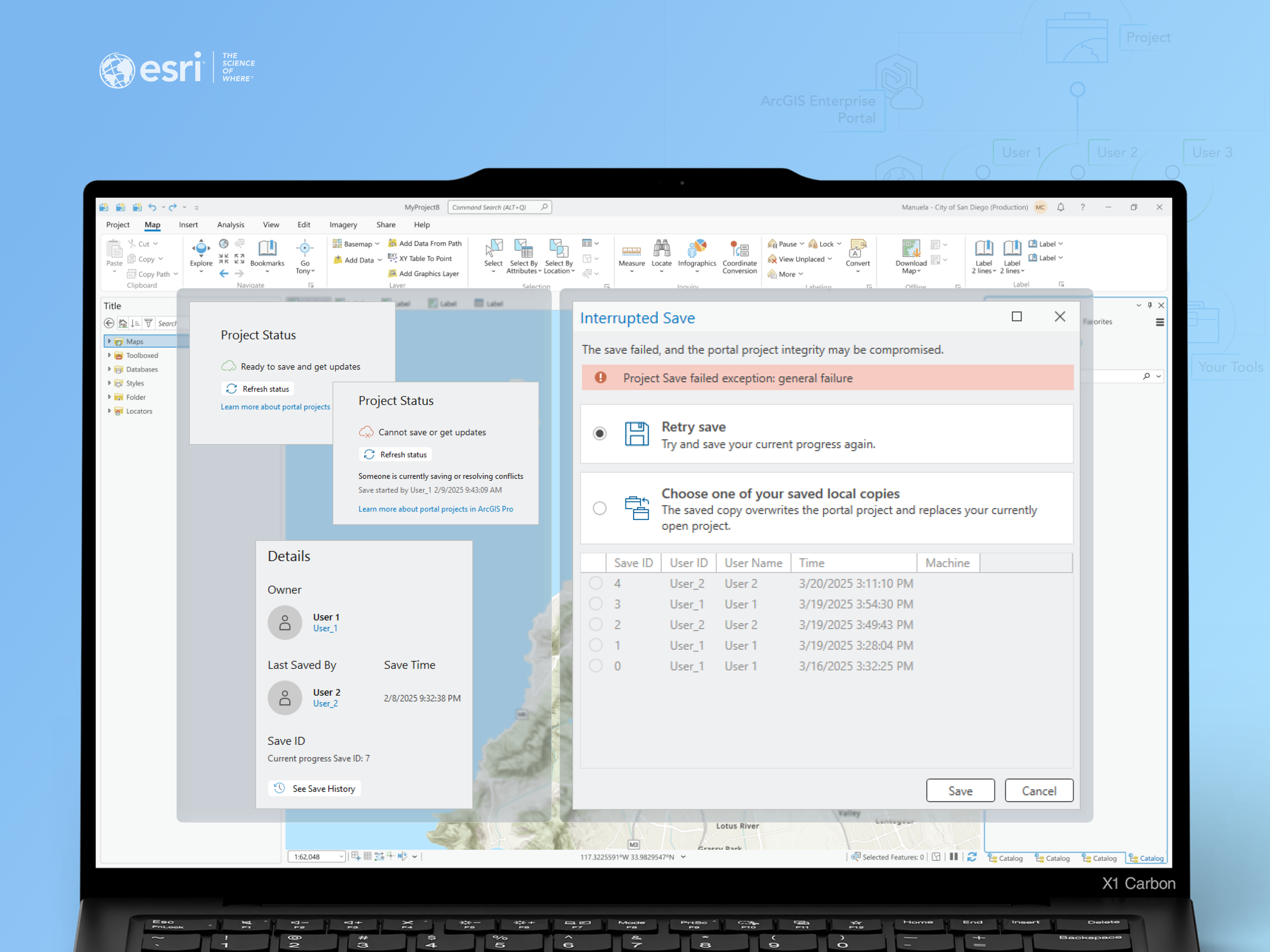
Task: Click See Save History button
Action: pyautogui.click(x=314, y=789)
